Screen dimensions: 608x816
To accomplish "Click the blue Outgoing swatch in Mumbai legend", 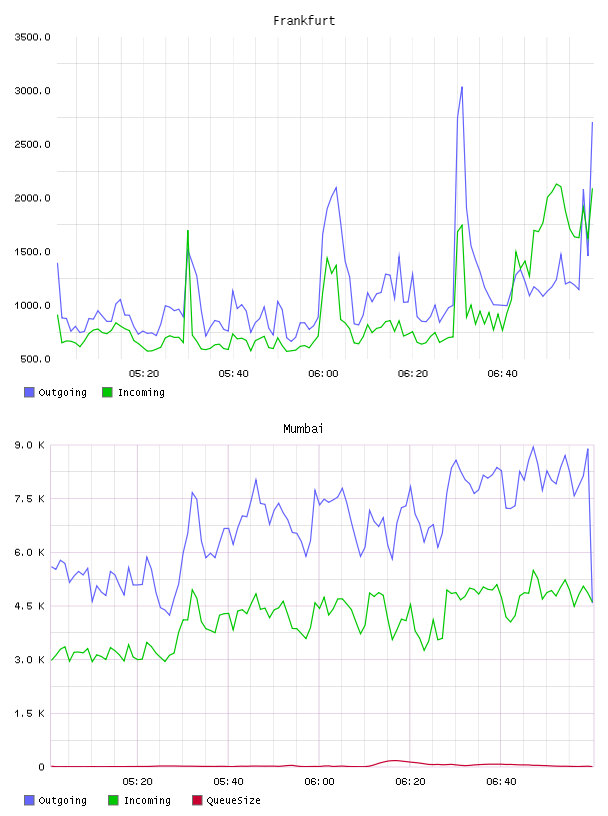I will (x=29, y=800).
